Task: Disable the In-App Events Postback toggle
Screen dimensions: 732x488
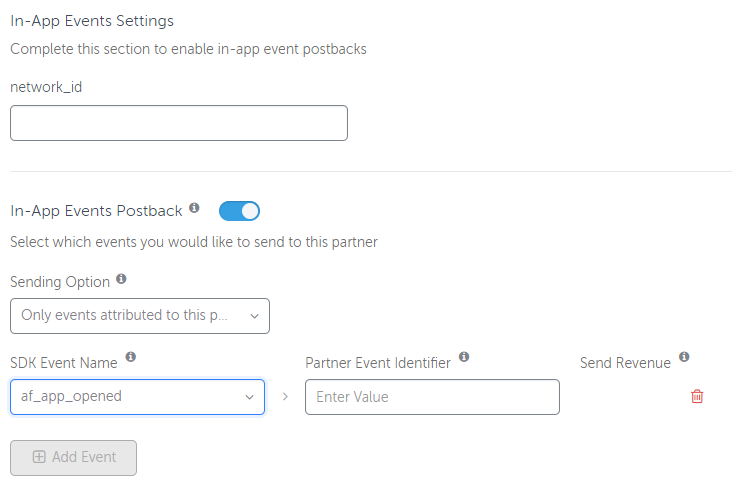Action: pos(239,211)
